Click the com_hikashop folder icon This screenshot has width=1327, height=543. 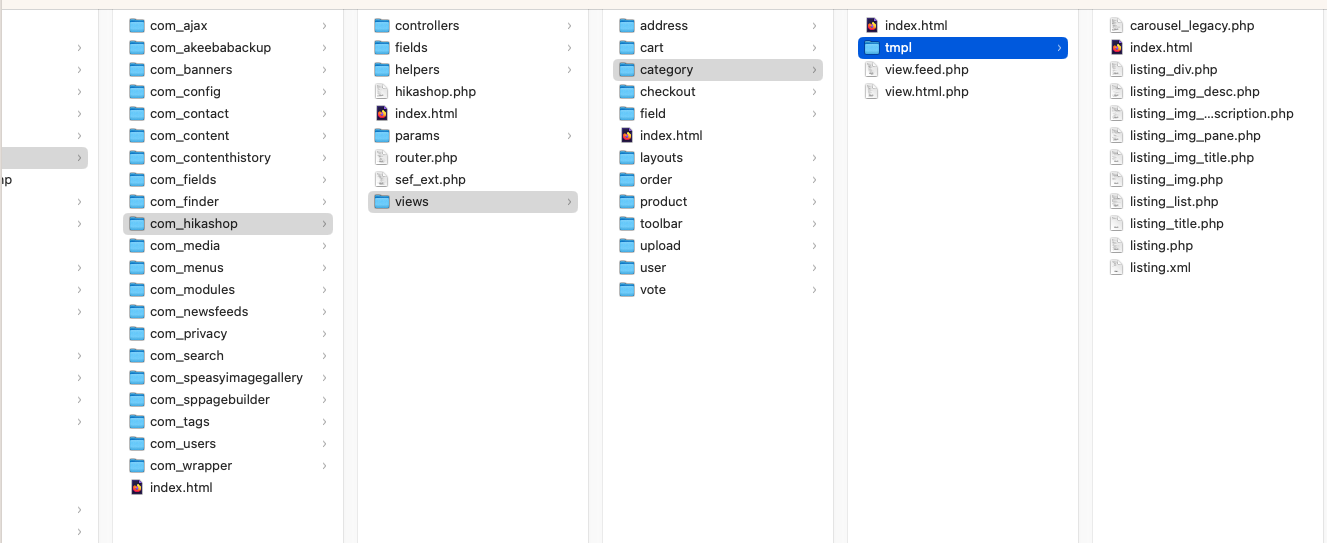[x=137, y=224]
